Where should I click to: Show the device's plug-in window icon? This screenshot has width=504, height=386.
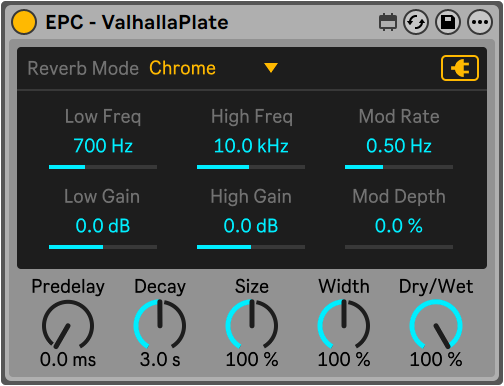[388, 22]
